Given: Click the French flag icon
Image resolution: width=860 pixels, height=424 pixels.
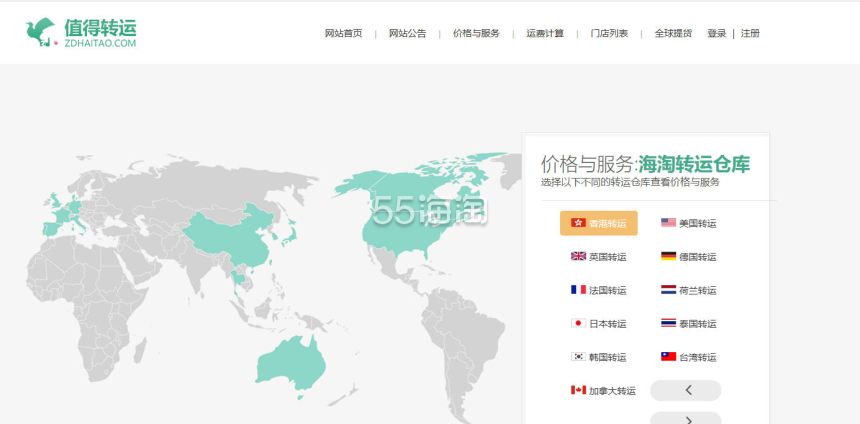Looking at the screenshot, I should click(578, 290).
